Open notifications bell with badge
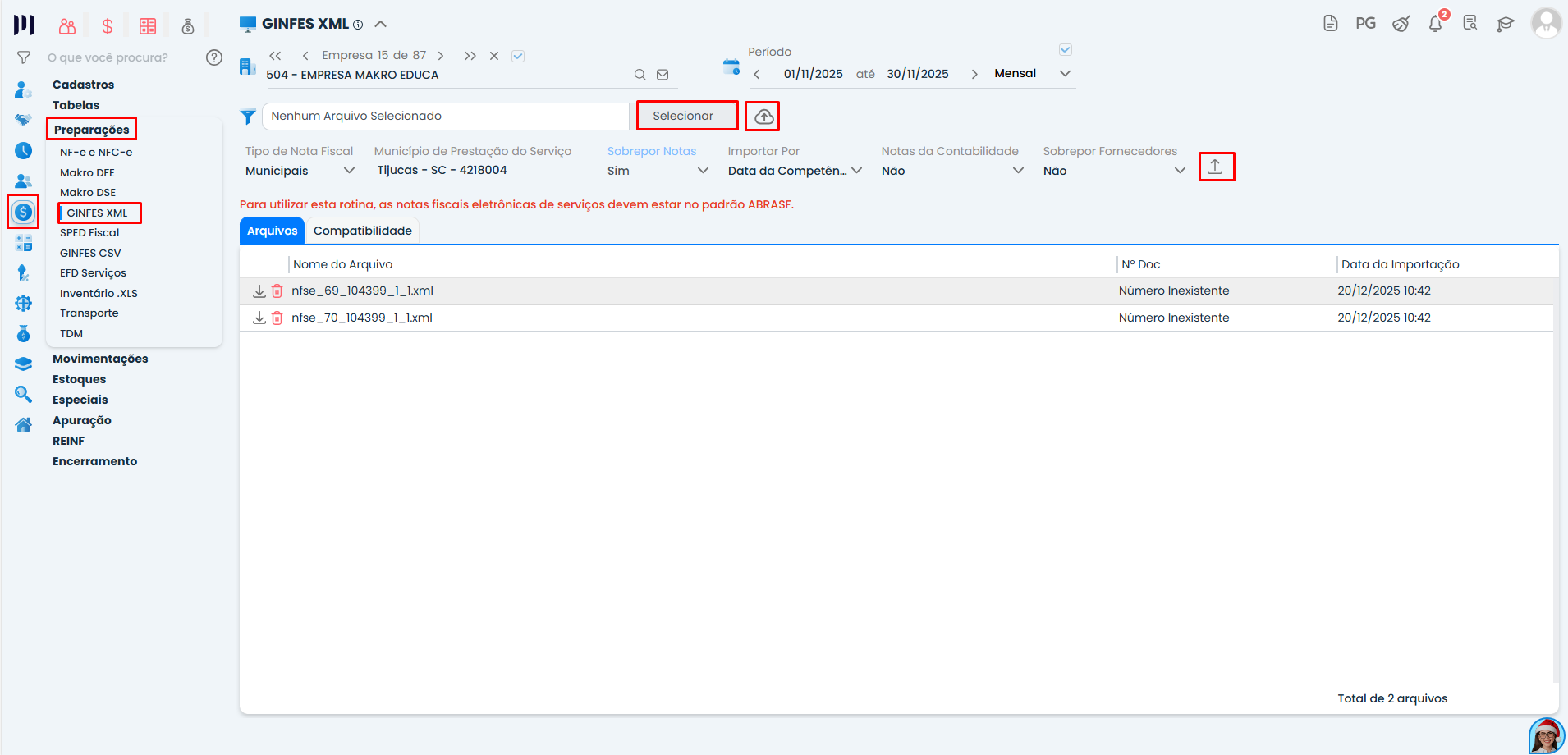This screenshot has width=1568, height=755. [x=1437, y=22]
